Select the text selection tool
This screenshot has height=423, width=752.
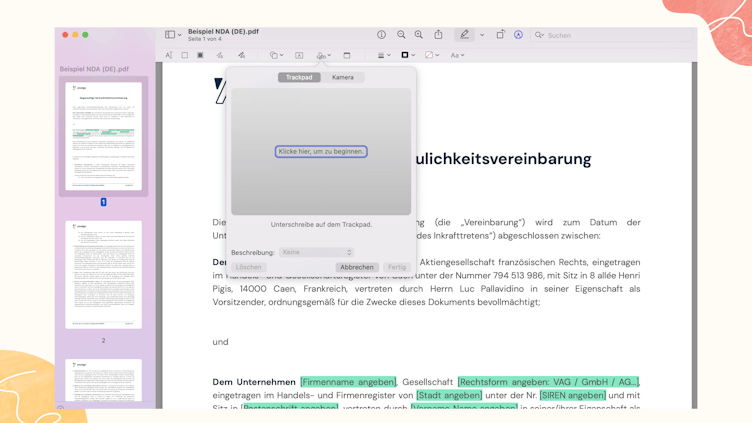tap(169, 55)
